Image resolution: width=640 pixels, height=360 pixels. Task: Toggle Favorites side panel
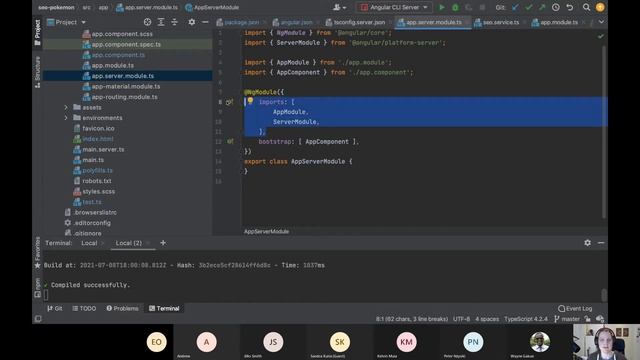click(x=38, y=253)
